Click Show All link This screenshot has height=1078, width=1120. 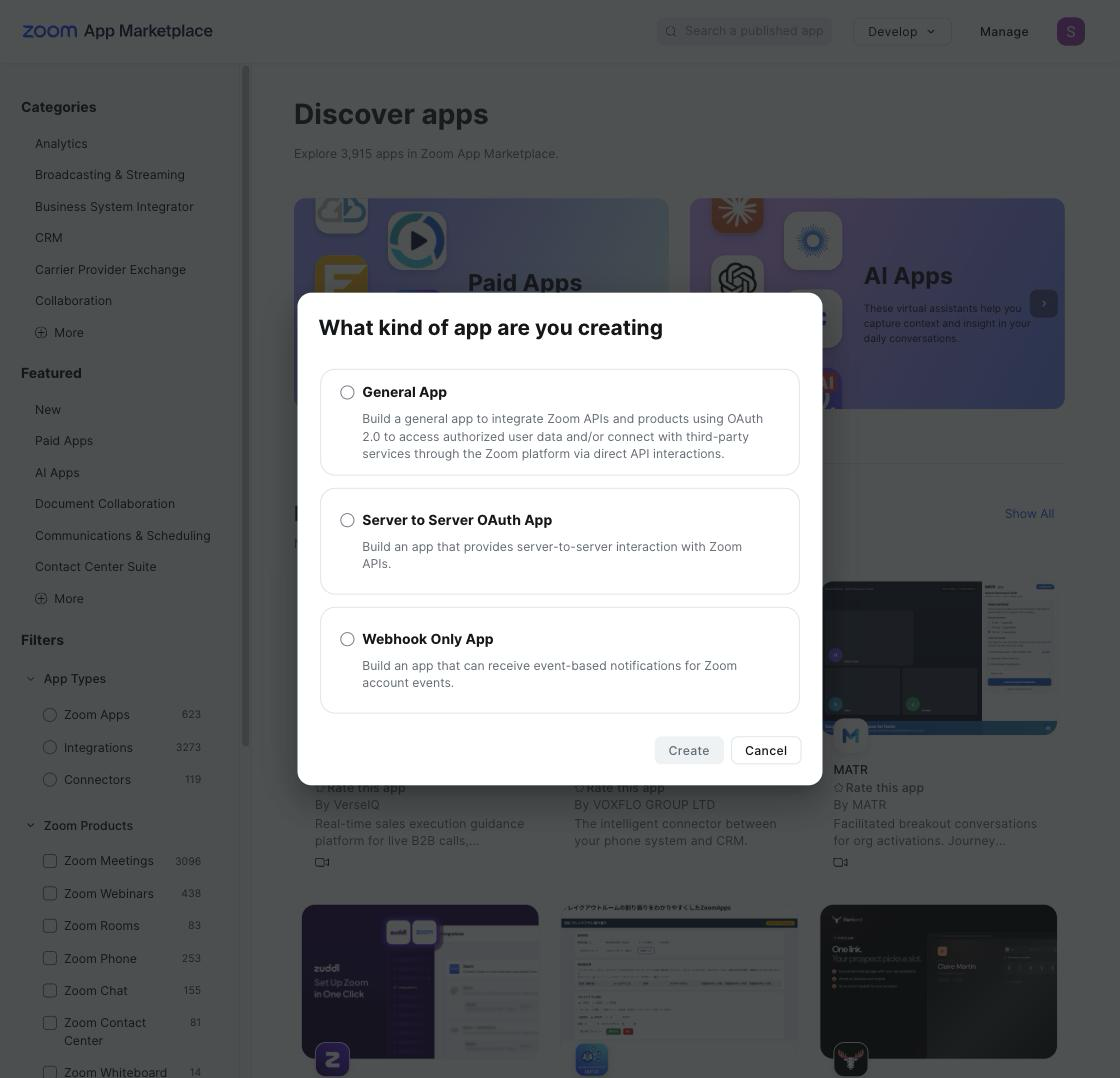click(1029, 514)
